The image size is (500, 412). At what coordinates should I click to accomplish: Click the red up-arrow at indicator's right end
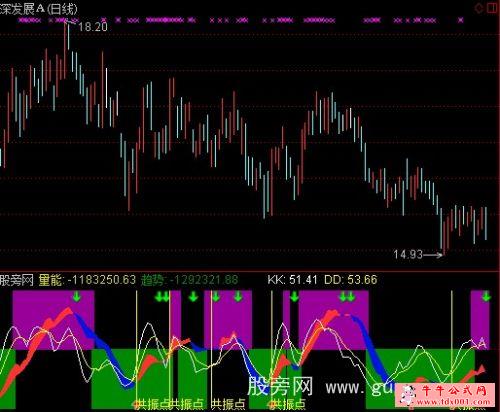(x=481, y=369)
